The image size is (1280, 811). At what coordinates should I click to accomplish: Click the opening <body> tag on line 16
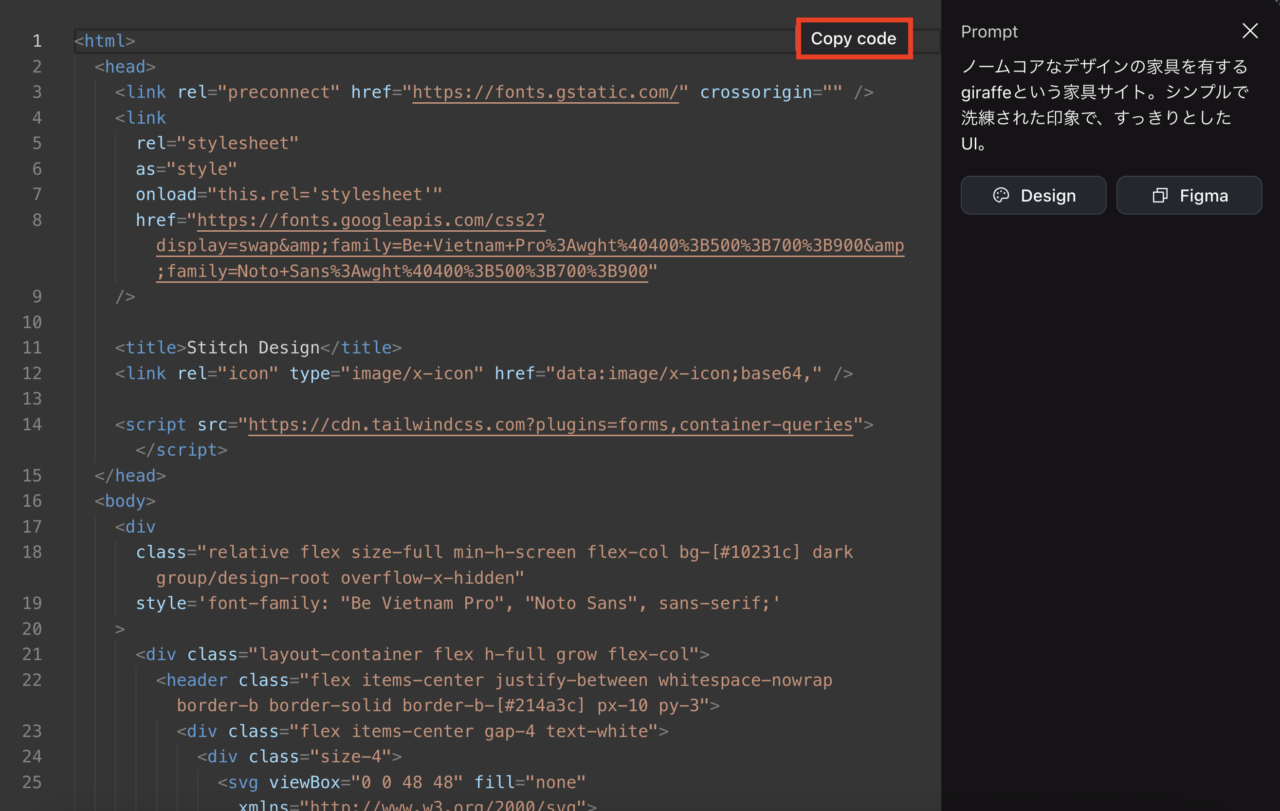click(x=125, y=501)
